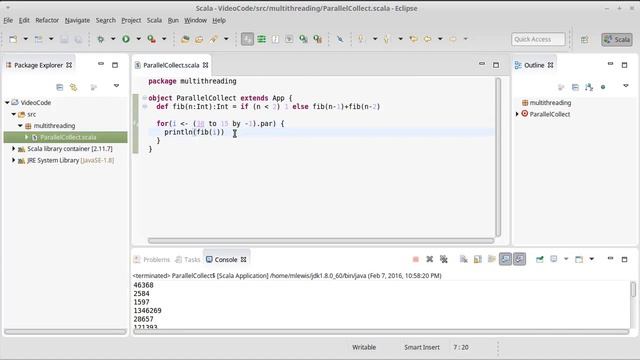Click the green dot icon in Outline toolbar
Viewport: 640px width, 360px height.
pyautogui.click(x=603, y=87)
